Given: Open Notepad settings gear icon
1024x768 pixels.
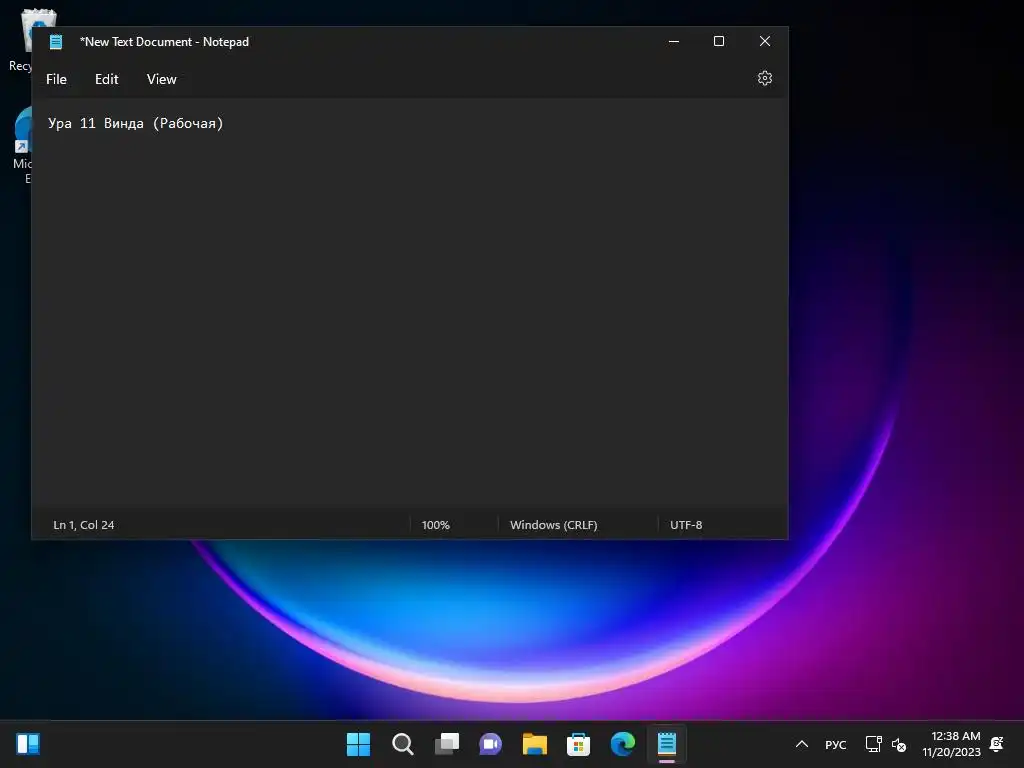Looking at the screenshot, I should coord(765,78).
